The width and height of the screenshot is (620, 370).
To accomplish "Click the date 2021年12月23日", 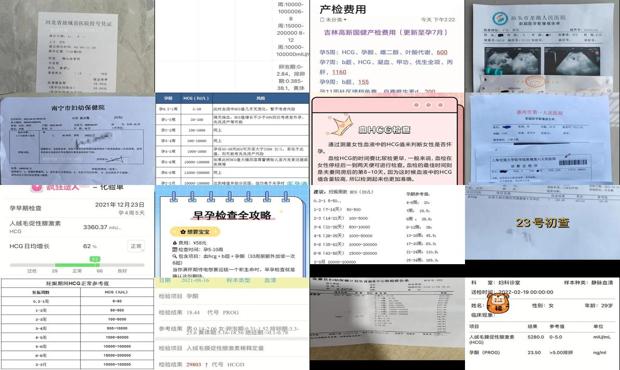I will [120, 204].
